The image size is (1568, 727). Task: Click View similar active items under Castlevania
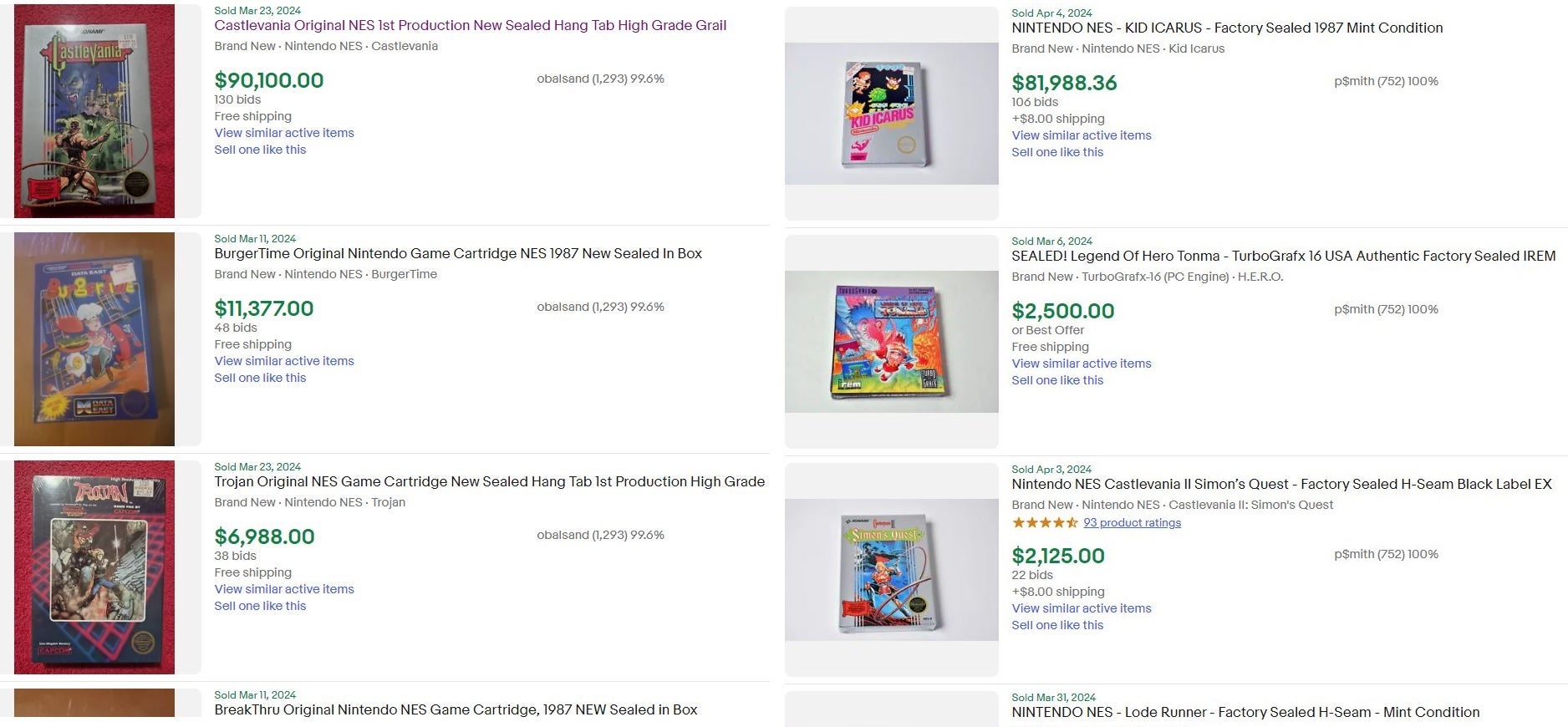[284, 132]
